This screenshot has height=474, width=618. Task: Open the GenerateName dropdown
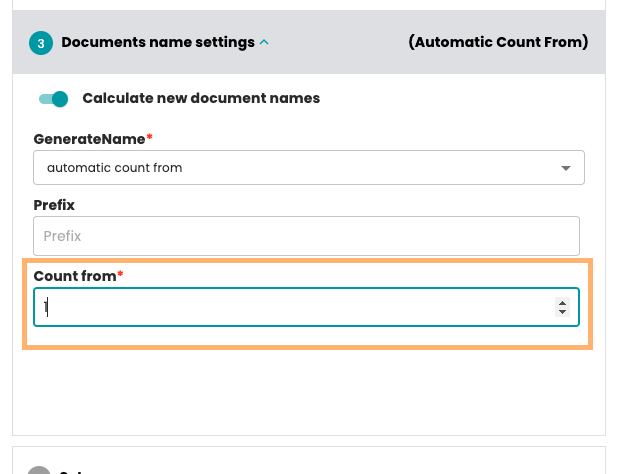300,168
